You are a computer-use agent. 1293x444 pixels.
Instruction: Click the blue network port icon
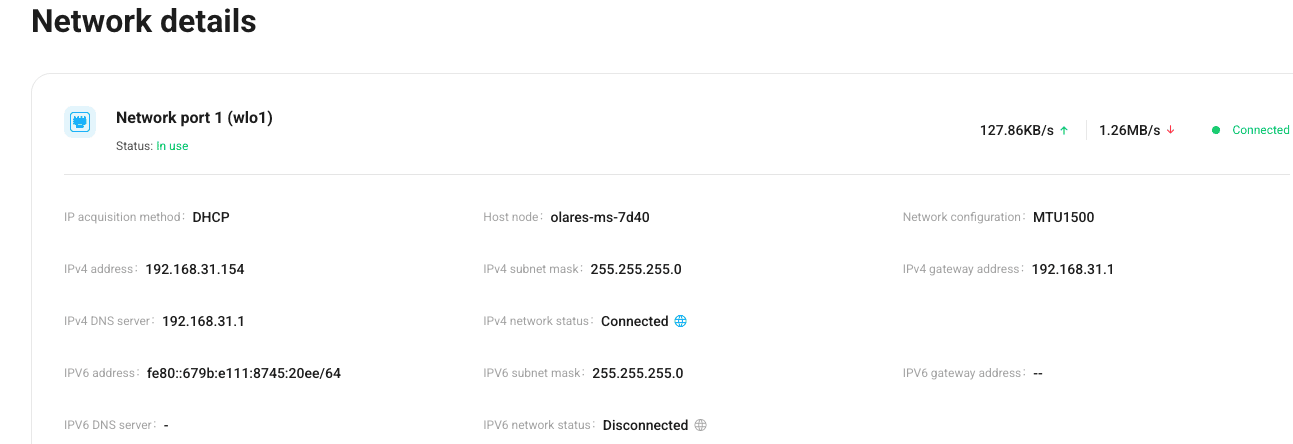pos(80,122)
